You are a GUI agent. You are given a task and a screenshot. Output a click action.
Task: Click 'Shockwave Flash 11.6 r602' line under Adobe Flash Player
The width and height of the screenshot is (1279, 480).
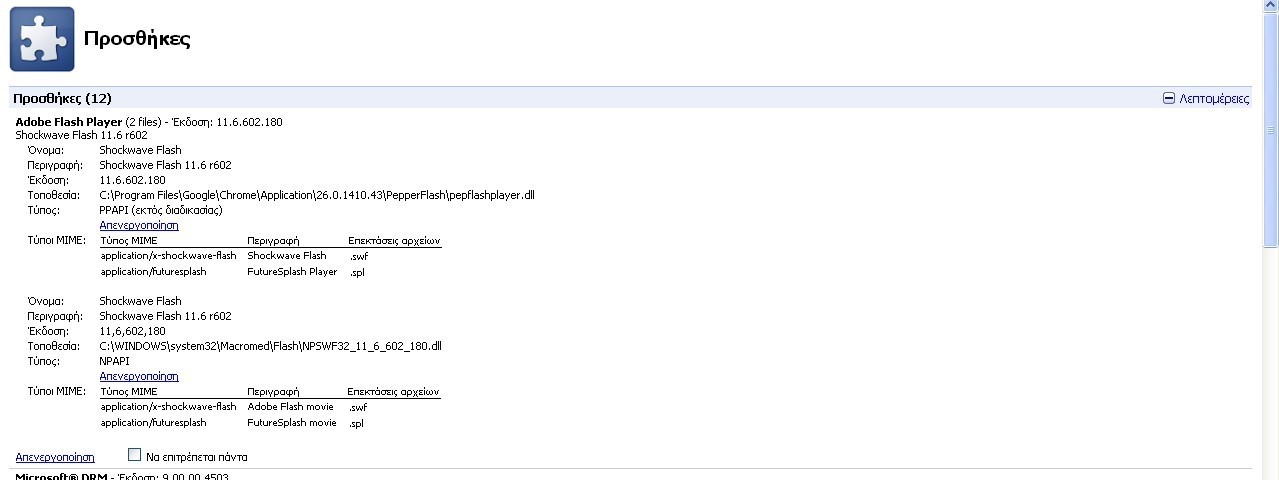click(x=81, y=135)
